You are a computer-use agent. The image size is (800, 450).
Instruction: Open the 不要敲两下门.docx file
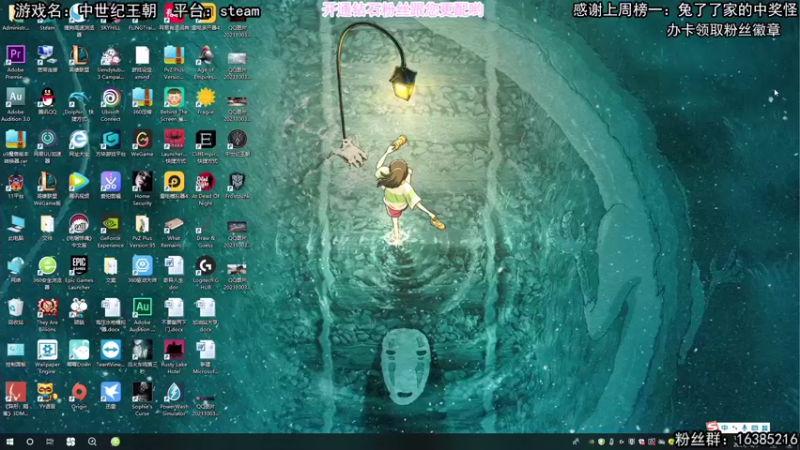point(173,308)
